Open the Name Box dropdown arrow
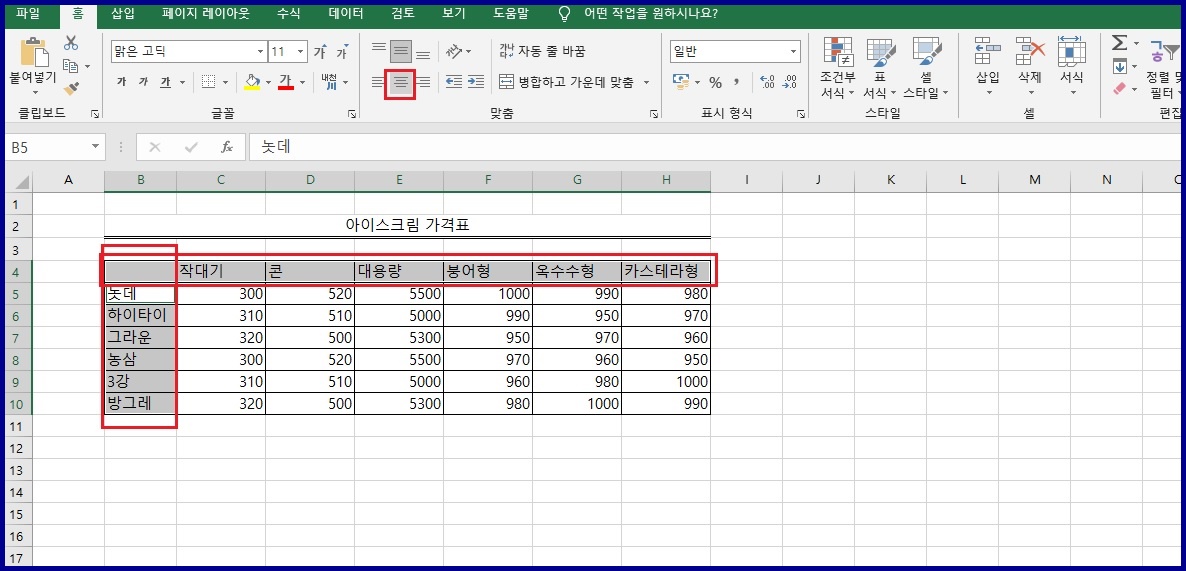The image size is (1186, 571). (x=95, y=147)
